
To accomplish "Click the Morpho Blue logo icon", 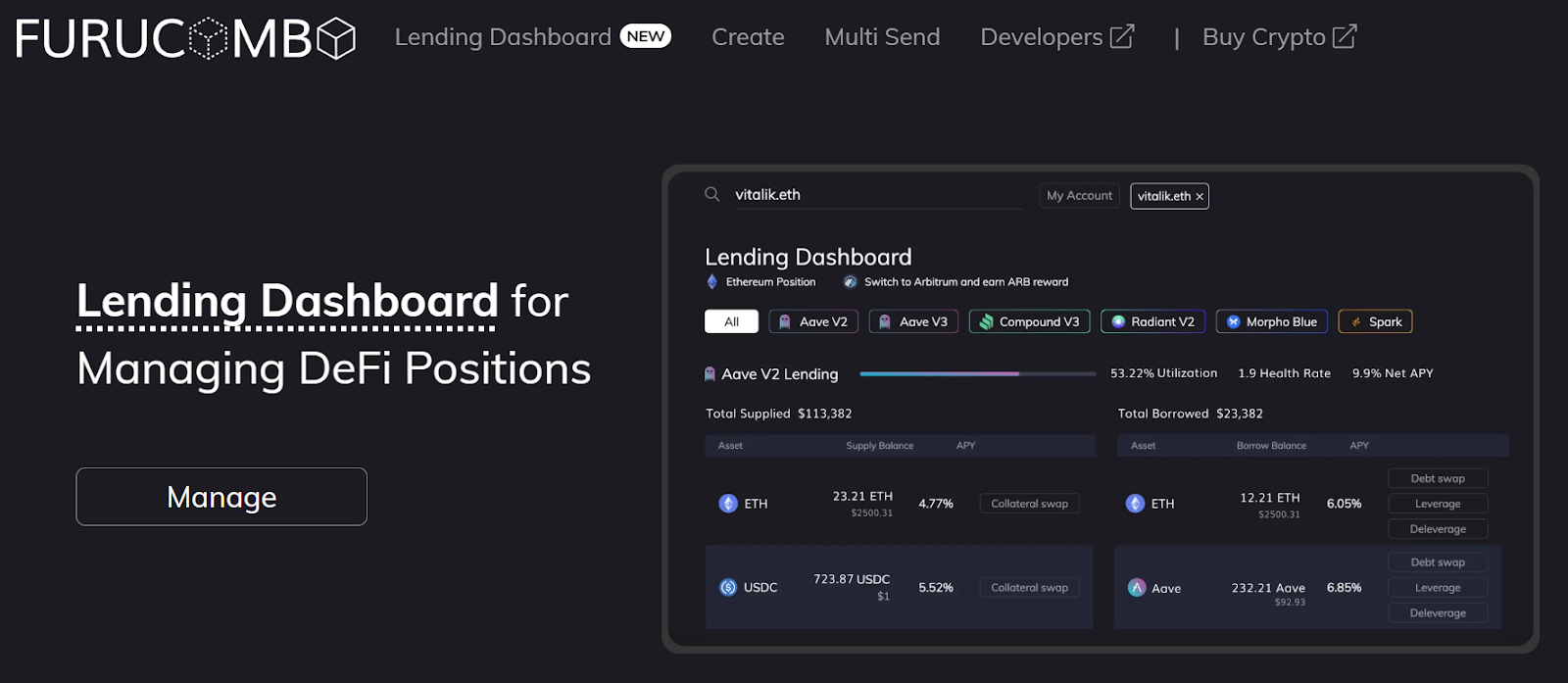I will (1234, 321).
